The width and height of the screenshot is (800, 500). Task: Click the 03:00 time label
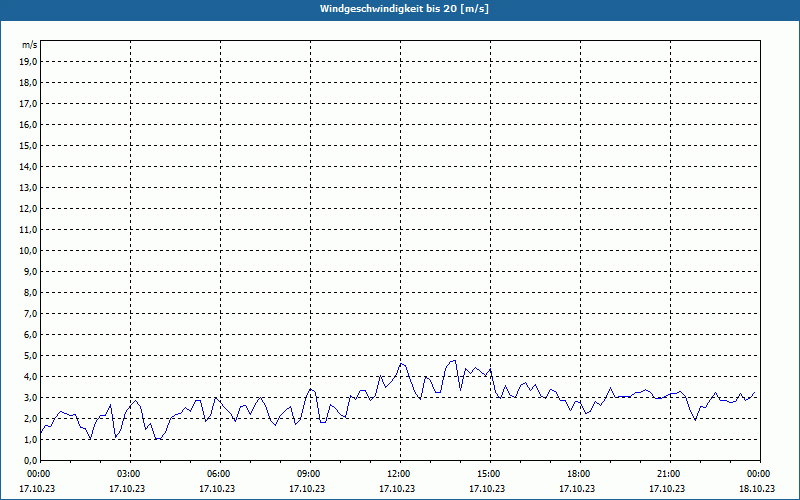(x=130, y=474)
